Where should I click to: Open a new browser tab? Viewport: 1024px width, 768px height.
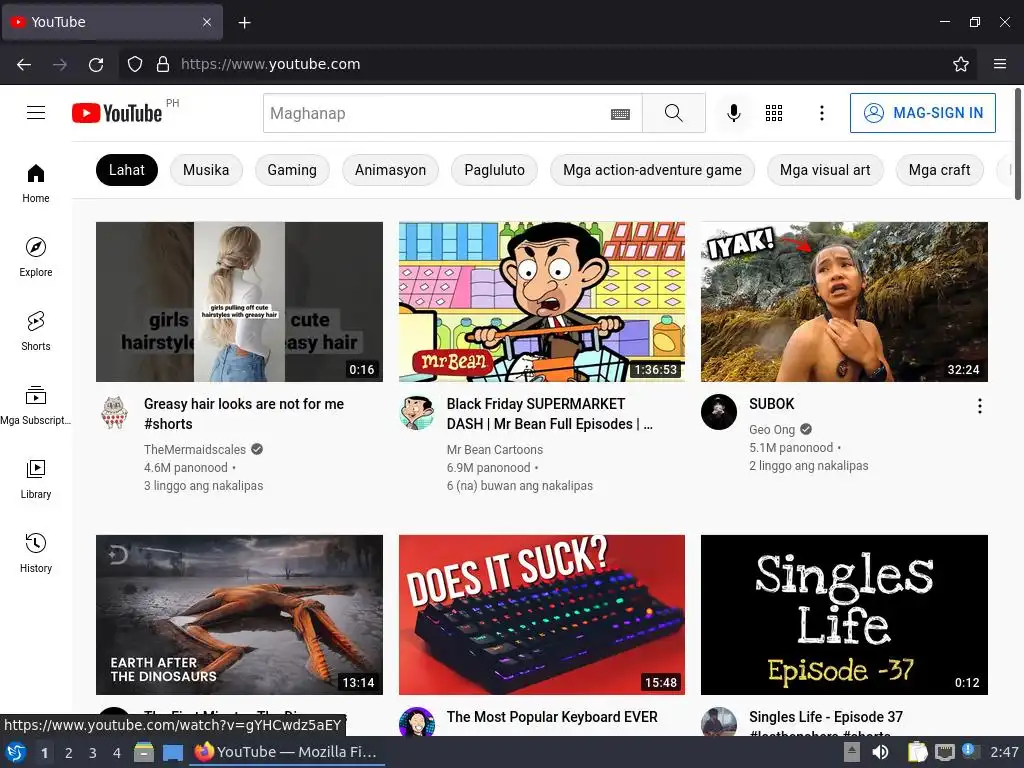click(x=244, y=23)
